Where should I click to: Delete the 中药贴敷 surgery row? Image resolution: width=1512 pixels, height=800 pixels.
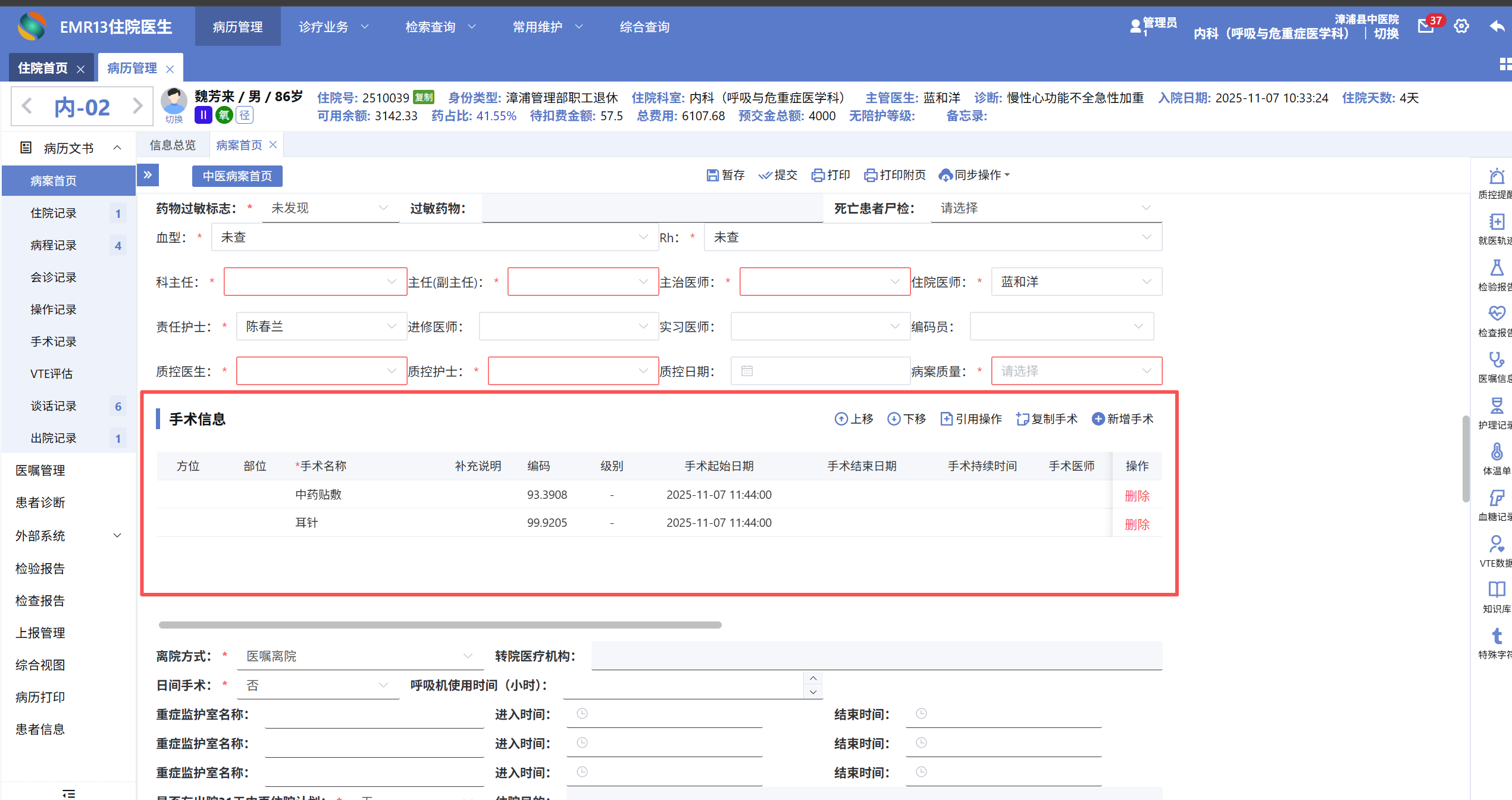(1137, 496)
